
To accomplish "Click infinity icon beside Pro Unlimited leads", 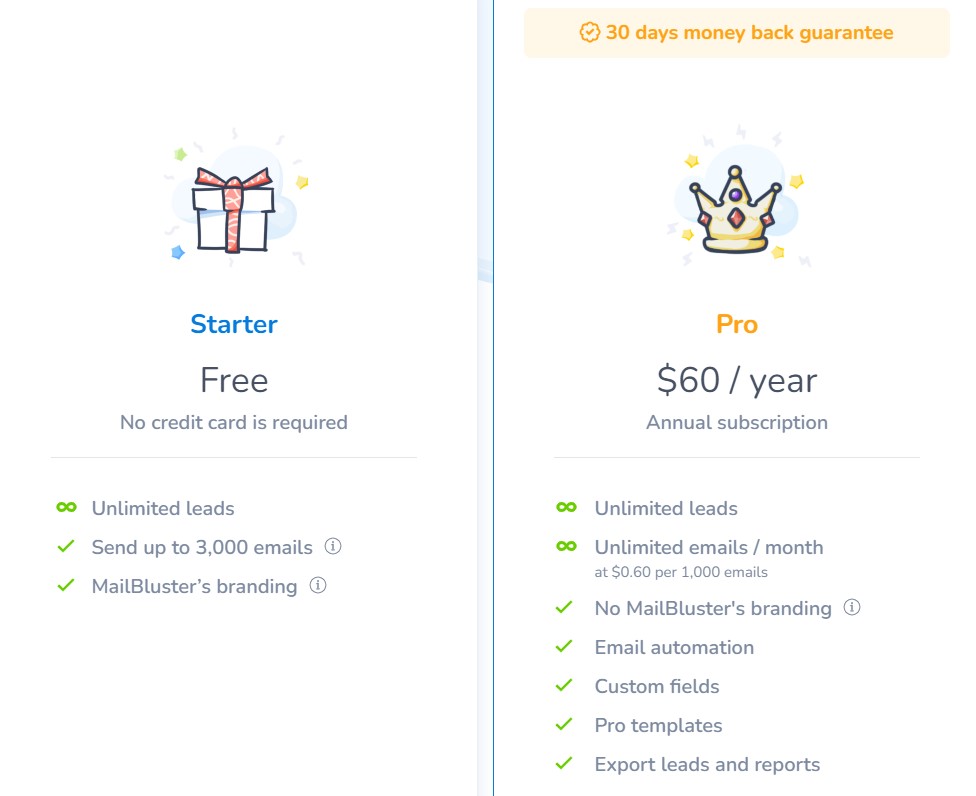I will click(566, 507).
